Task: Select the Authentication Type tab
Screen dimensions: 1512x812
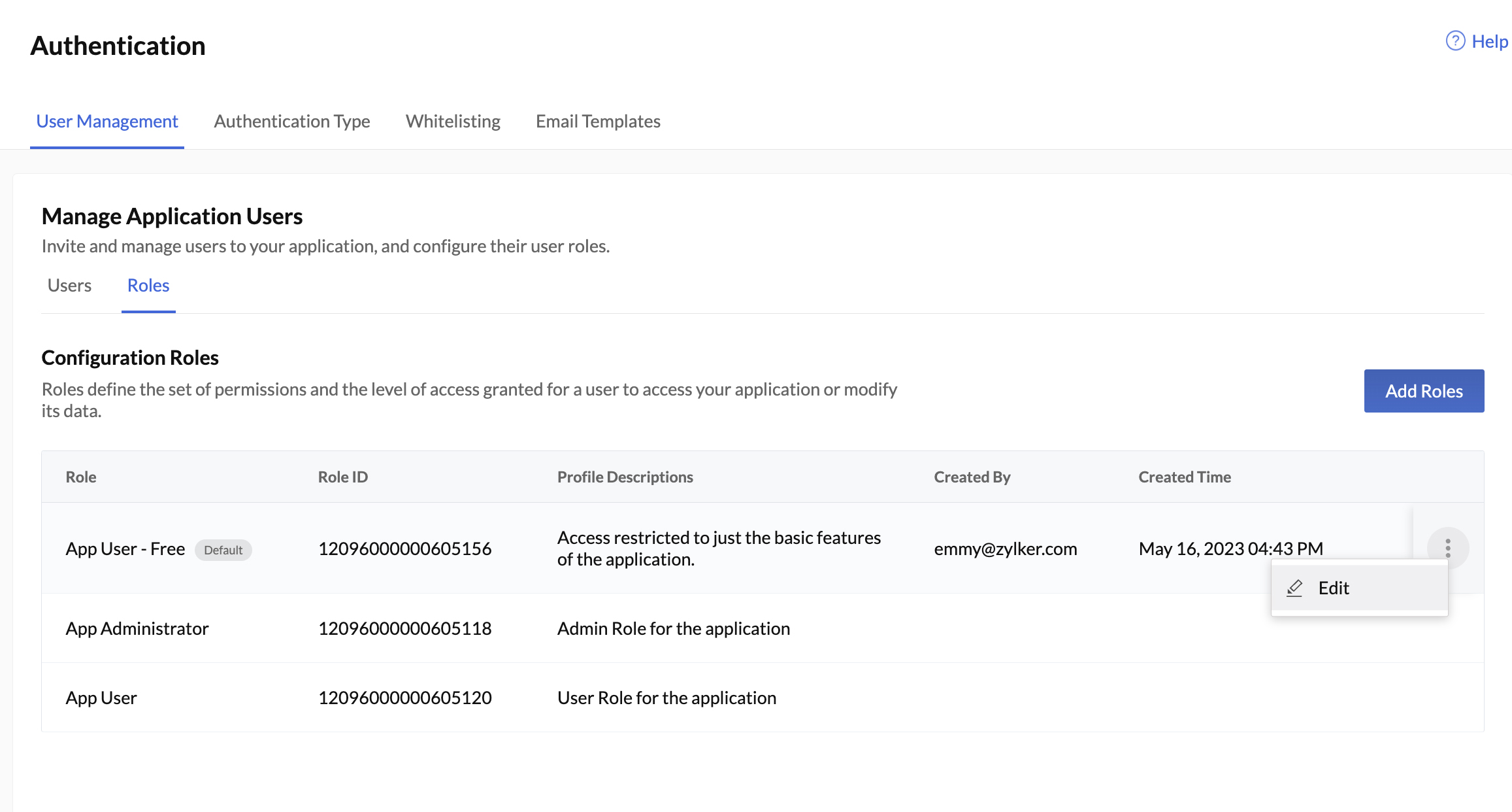Action: [x=291, y=120]
